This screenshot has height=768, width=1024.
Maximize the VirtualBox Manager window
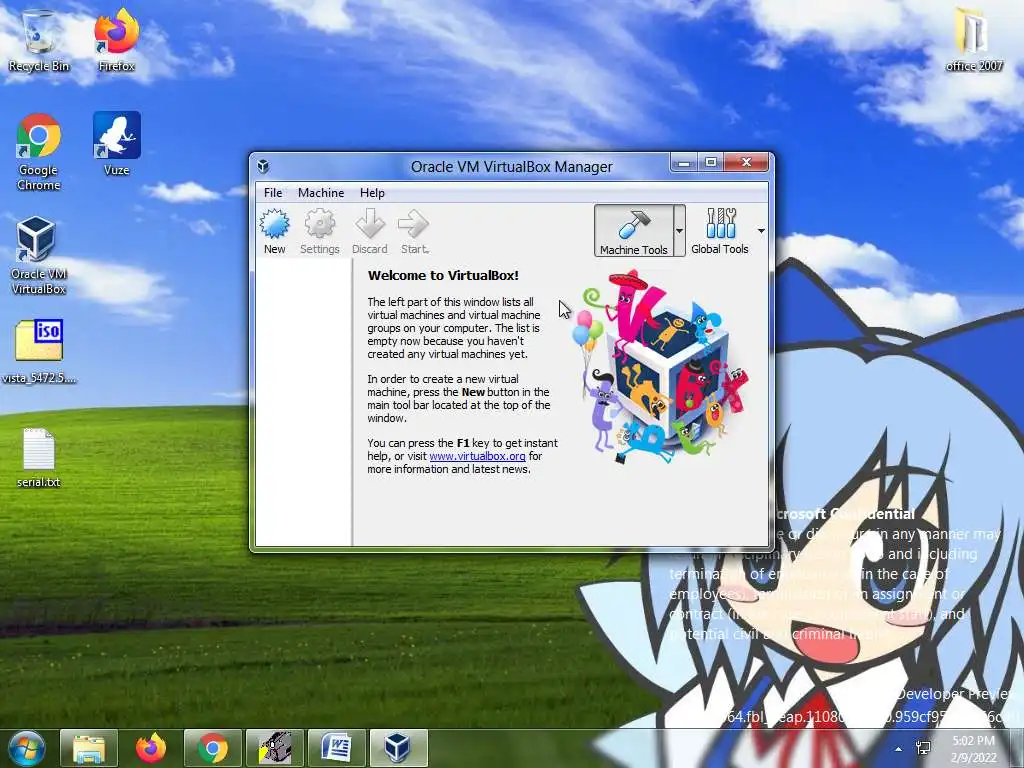pos(711,163)
